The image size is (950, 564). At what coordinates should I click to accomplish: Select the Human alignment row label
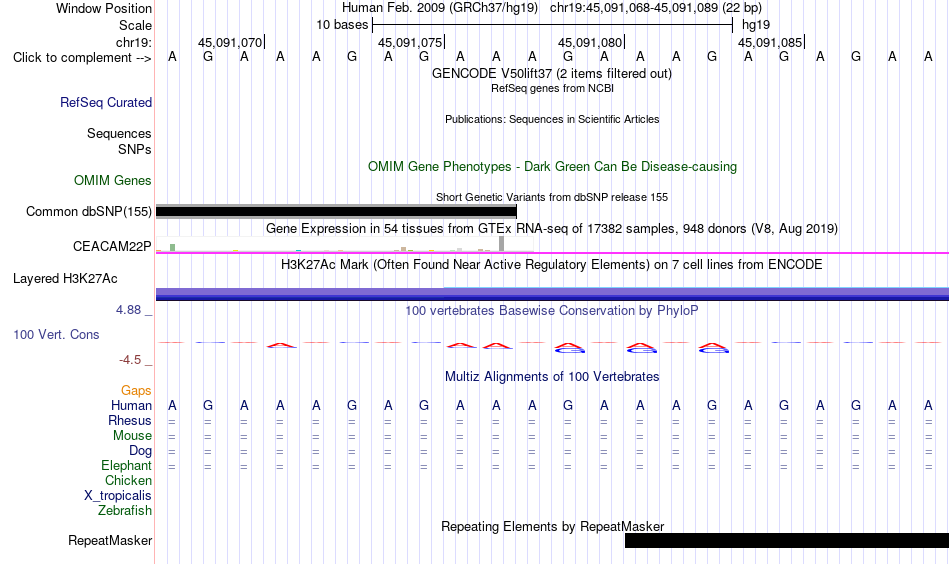coord(131,406)
